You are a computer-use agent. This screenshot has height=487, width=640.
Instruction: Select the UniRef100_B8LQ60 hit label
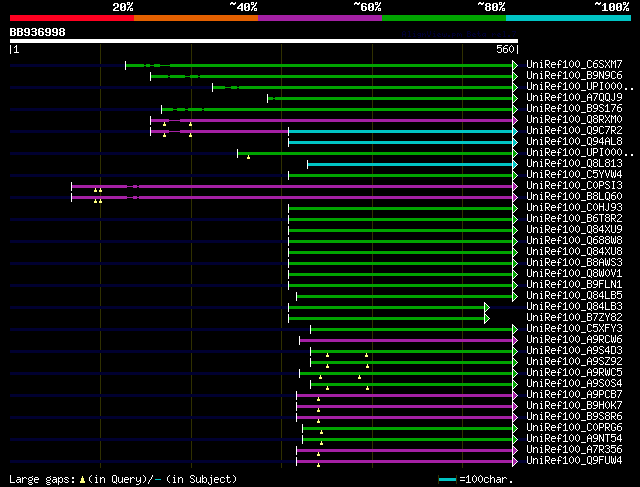coord(574,197)
